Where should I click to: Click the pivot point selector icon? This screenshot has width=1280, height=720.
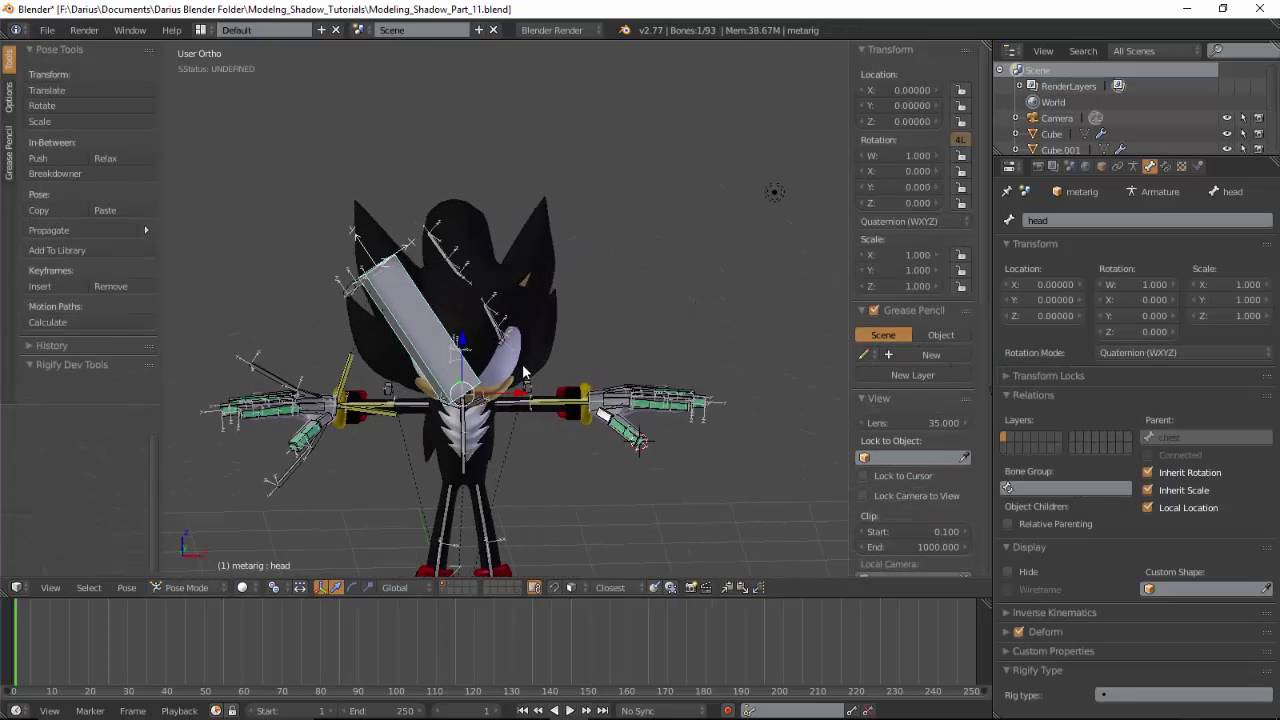click(273, 588)
